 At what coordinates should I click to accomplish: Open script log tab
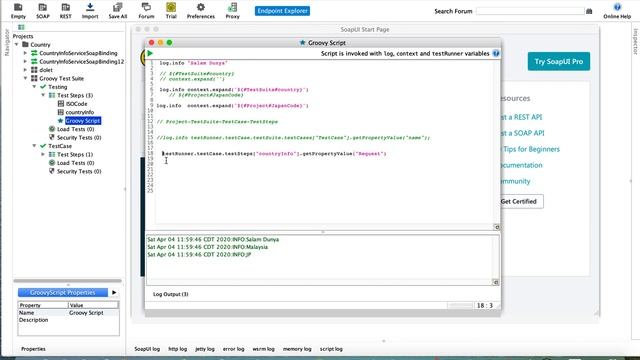point(331,349)
